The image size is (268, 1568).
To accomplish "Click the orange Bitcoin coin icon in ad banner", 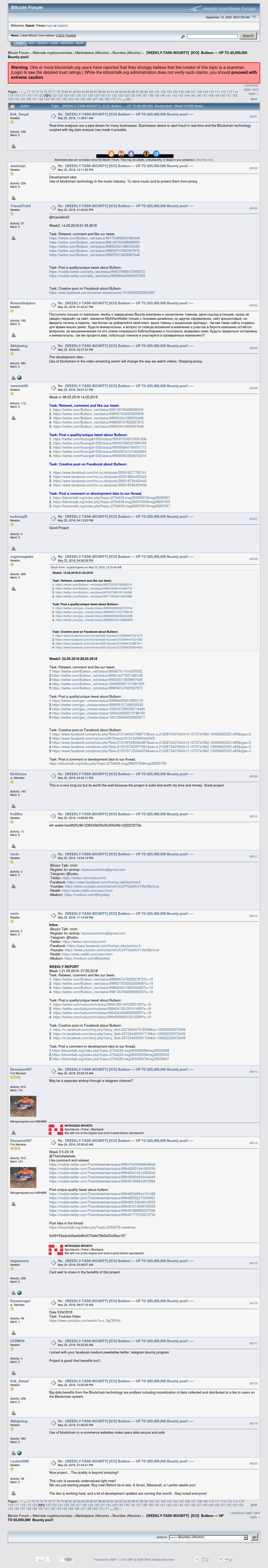I will pyautogui.click(x=111, y=153).
